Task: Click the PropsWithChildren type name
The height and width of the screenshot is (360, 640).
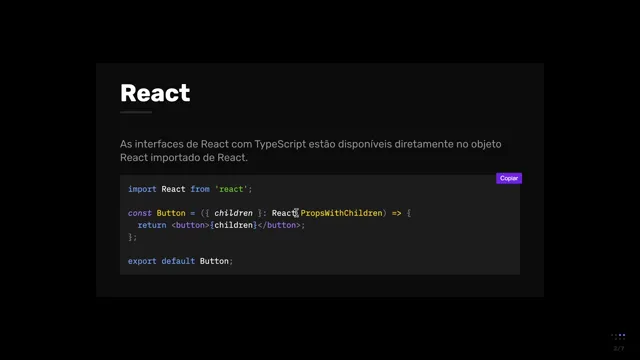Action: (x=342, y=213)
